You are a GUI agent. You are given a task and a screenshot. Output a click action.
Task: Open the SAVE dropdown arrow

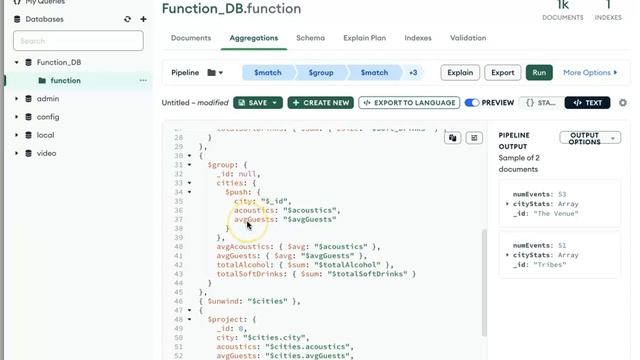[x=275, y=103]
